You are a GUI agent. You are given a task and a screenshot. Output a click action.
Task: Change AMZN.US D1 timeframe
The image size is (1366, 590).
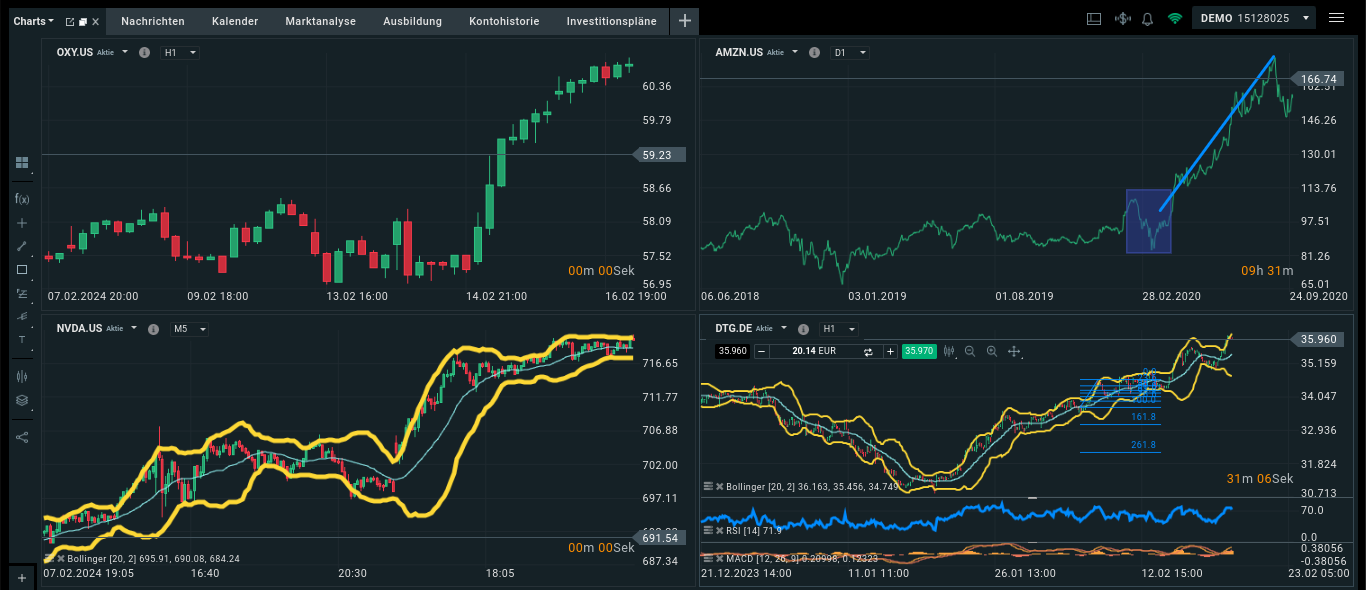click(x=850, y=52)
